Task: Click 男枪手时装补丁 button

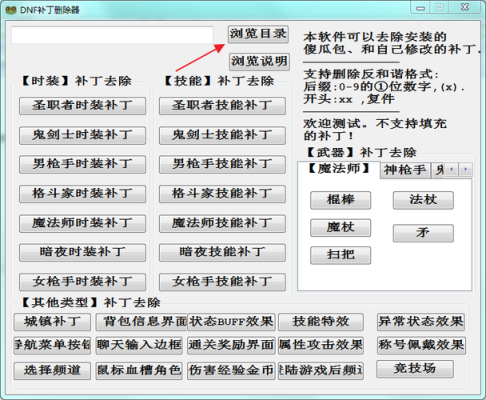Action: (82, 164)
